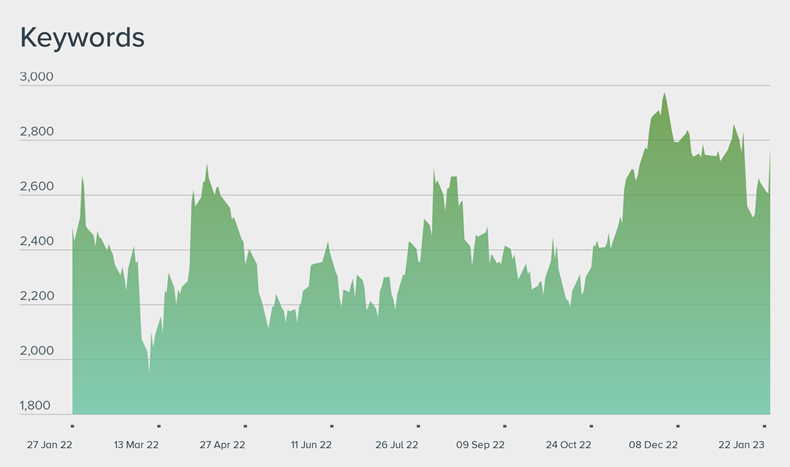Click the 2,000 y-axis label

pyautogui.click(x=37, y=352)
